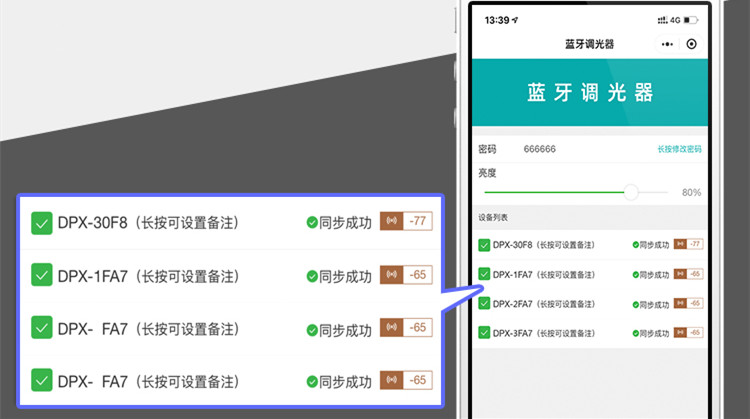Tap the mini program close circle button
The image size is (750, 419).
692,45
